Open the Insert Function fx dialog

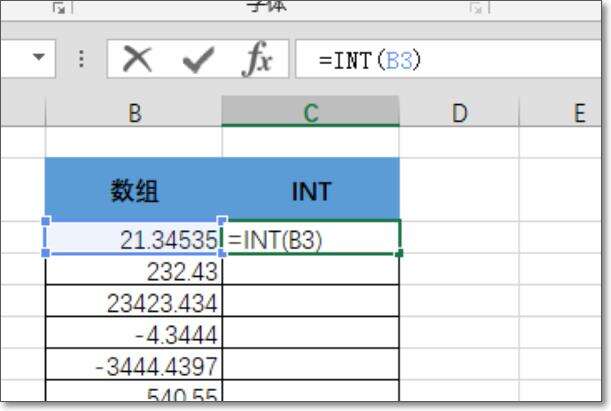(x=257, y=59)
